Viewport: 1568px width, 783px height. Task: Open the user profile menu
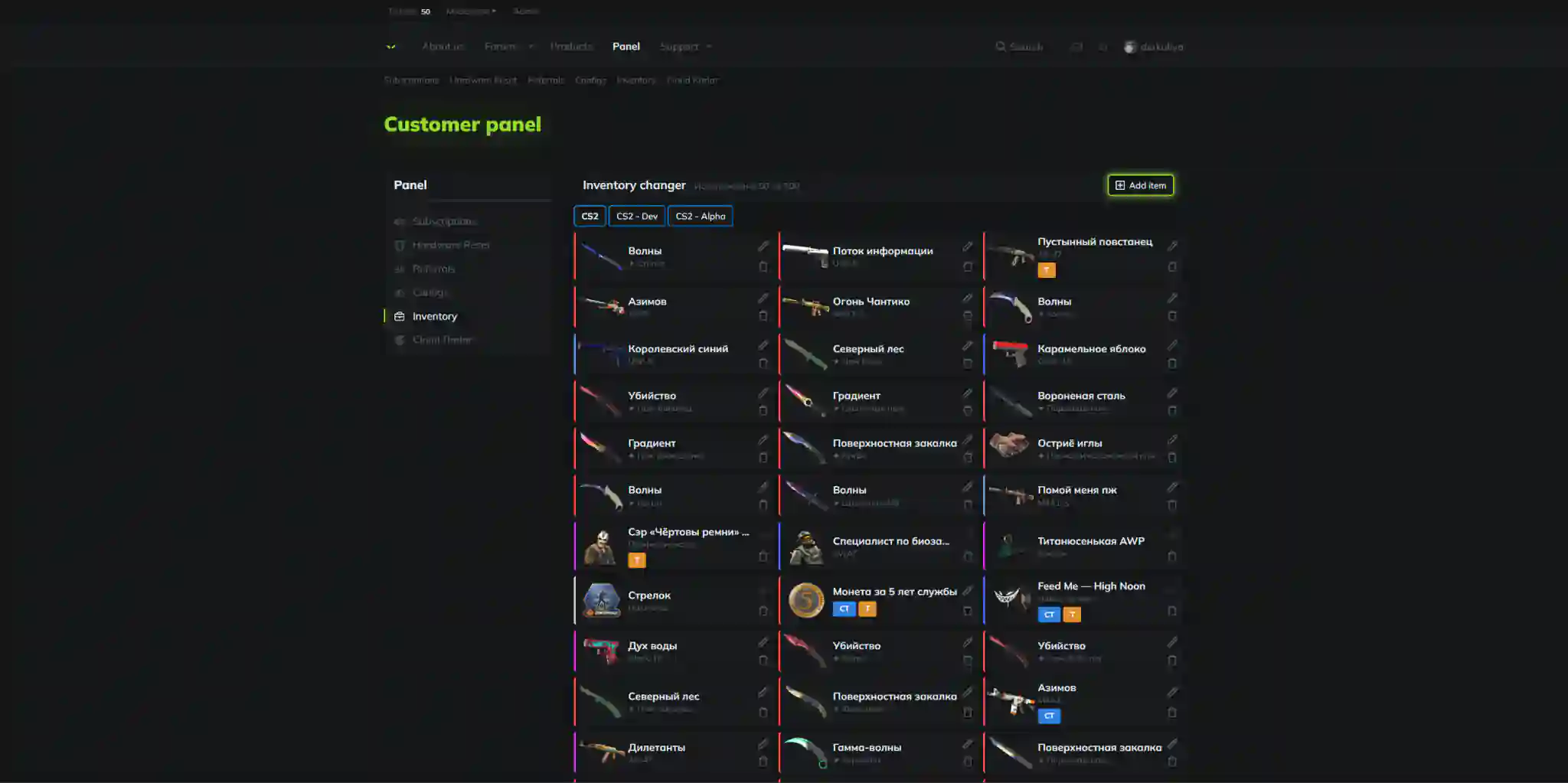click(1154, 47)
